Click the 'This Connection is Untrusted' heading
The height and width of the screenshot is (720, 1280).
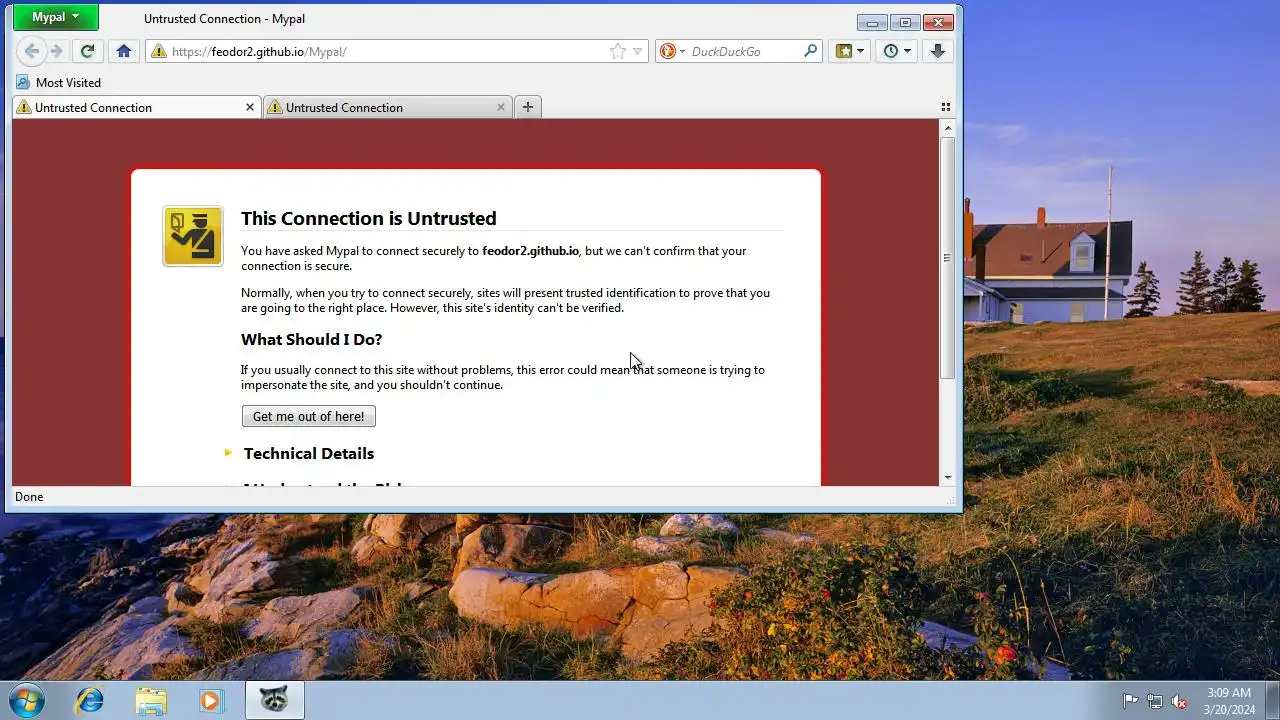[x=369, y=218]
